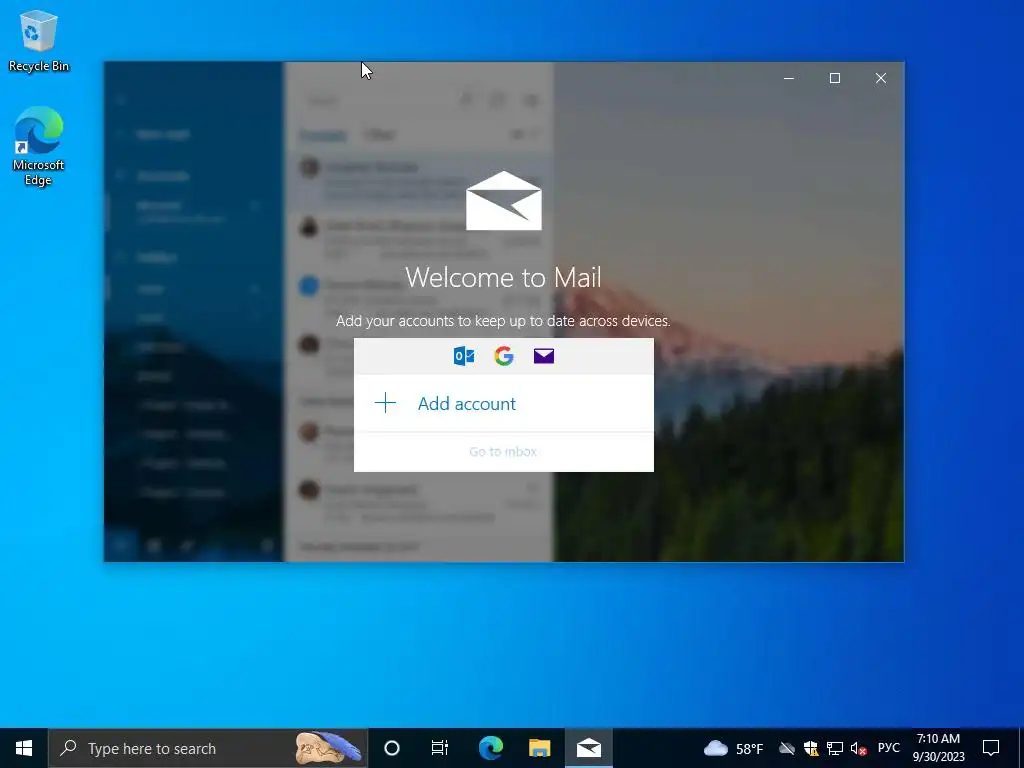Screen dimensions: 1024x768
Task: Click the search highlight illustration in the search box
Action: 328,748
